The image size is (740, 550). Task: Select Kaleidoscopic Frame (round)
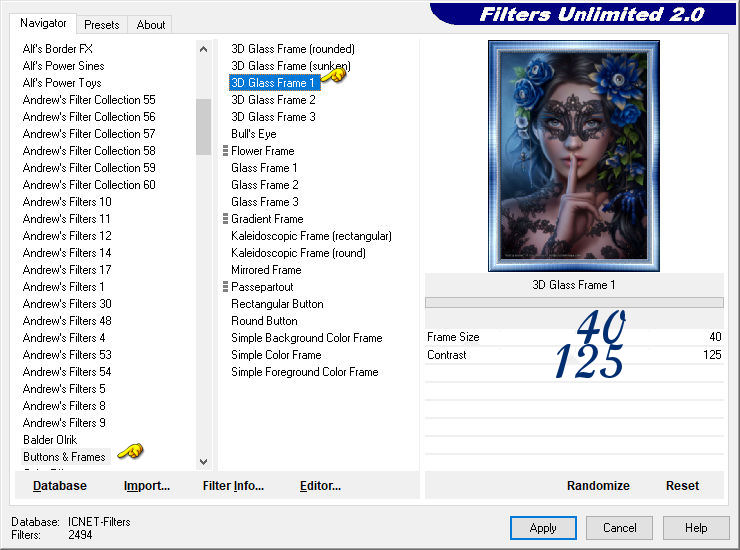[x=298, y=253]
